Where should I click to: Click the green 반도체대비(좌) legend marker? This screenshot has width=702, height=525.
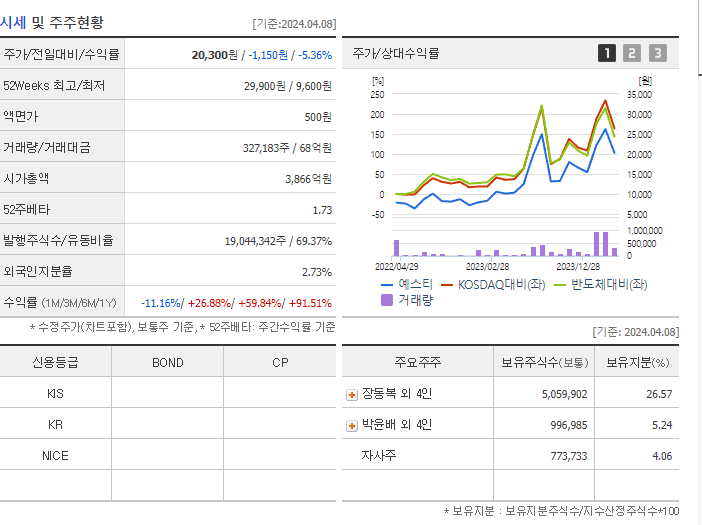coord(560,285)
